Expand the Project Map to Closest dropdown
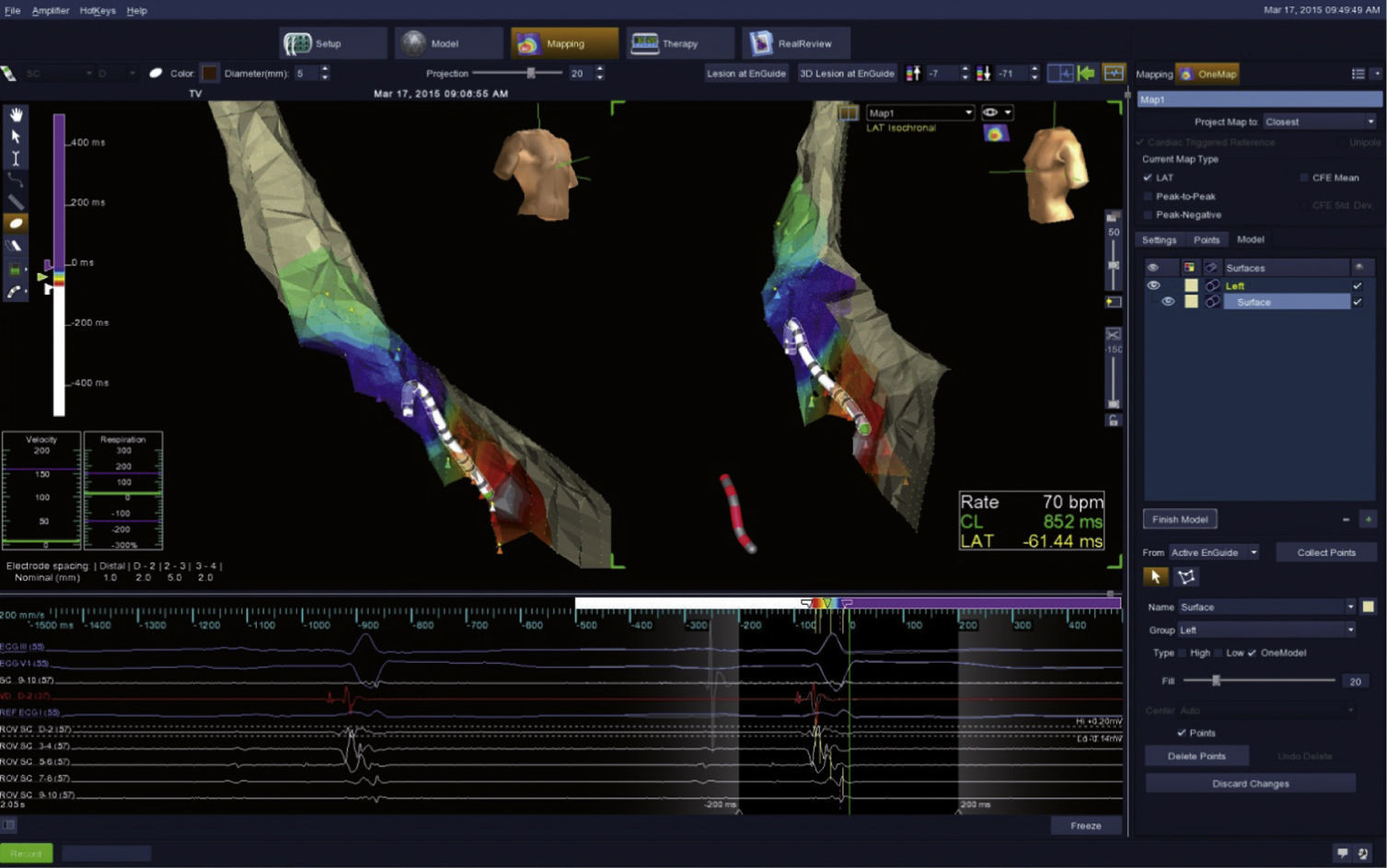This screenshot has height=868, width=1387. pos(1319,122)
